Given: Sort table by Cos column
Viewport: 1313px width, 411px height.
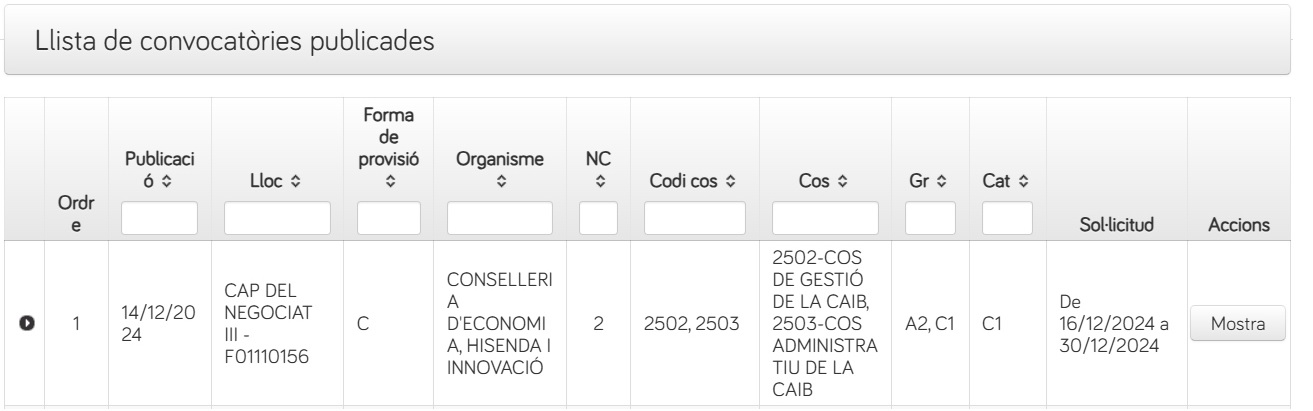Looking at the screenshot, I should pos(825,182).
